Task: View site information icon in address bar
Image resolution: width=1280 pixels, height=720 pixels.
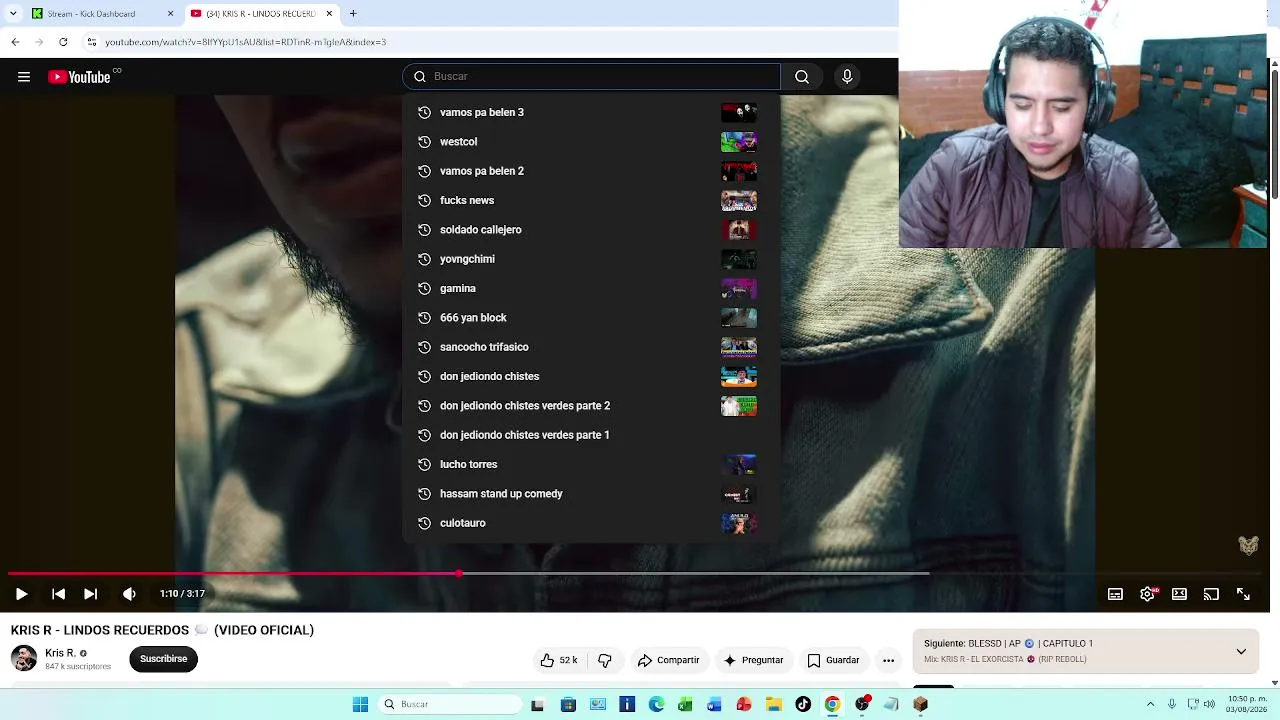Action: (92, 42)
